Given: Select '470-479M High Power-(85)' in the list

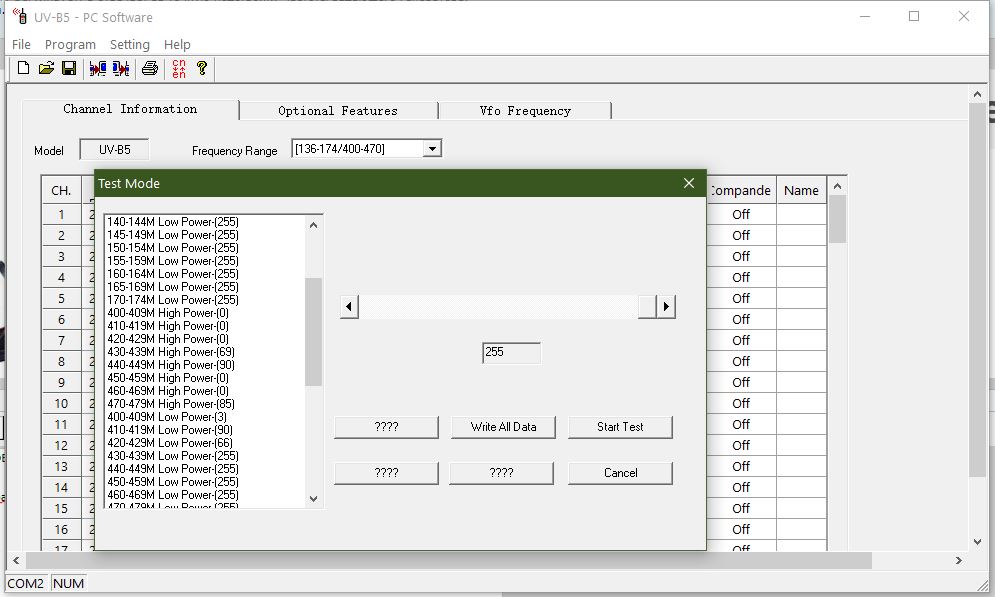Looking at the screenshot, I should point(171,403).
